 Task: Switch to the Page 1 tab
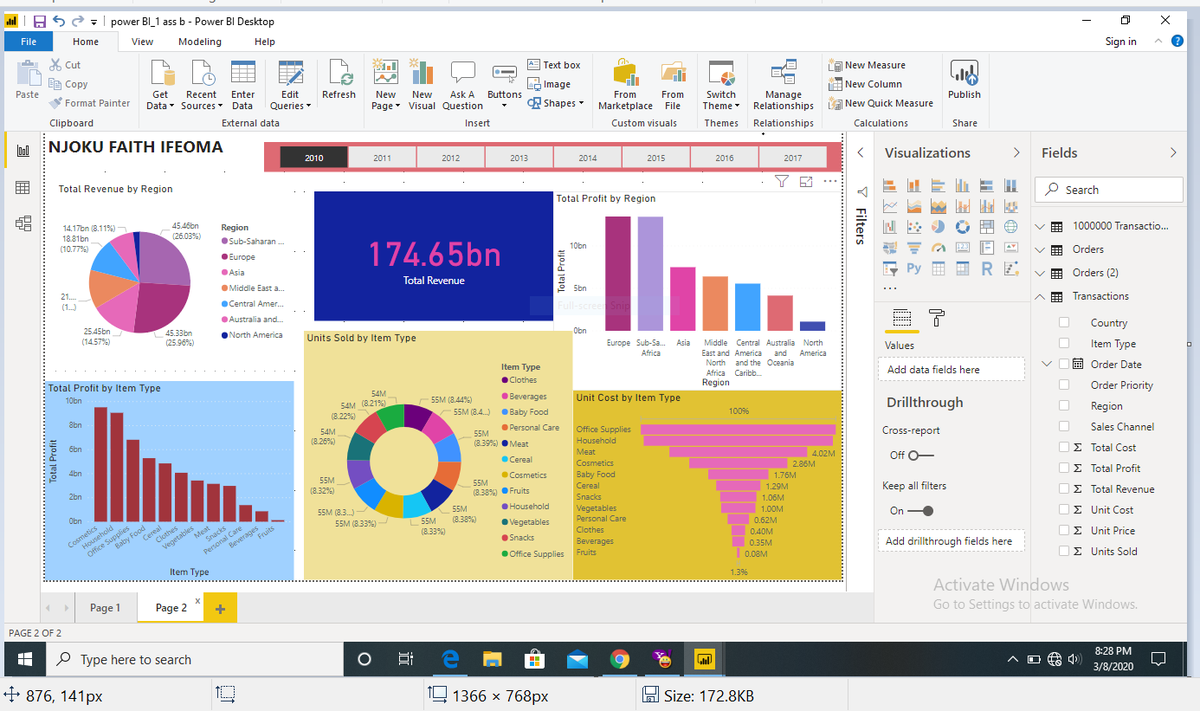click(104, 607)
